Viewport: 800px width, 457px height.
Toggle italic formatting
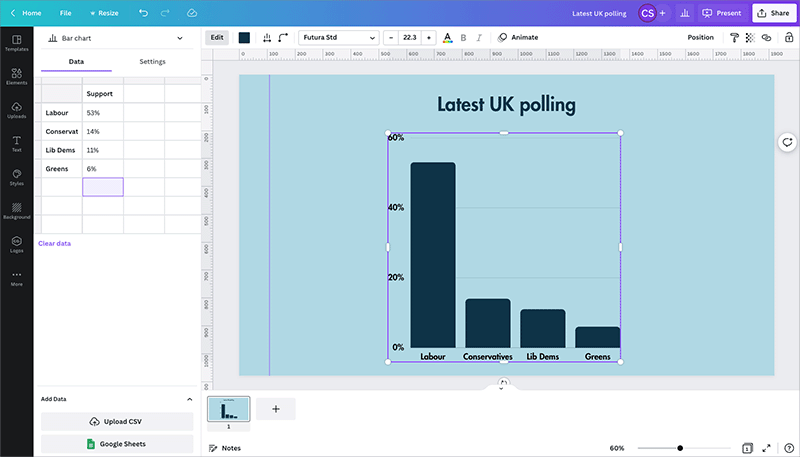click(x=479, y=37)
